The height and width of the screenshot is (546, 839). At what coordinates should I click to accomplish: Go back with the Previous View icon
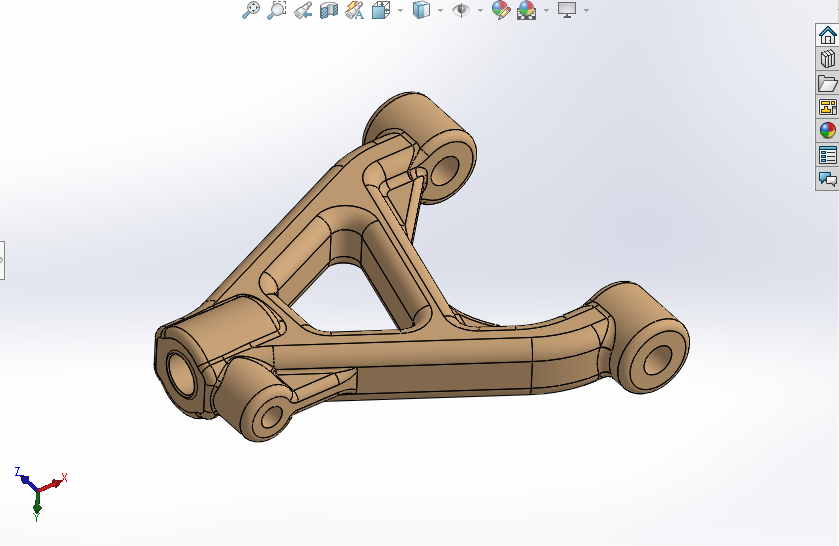303,10
